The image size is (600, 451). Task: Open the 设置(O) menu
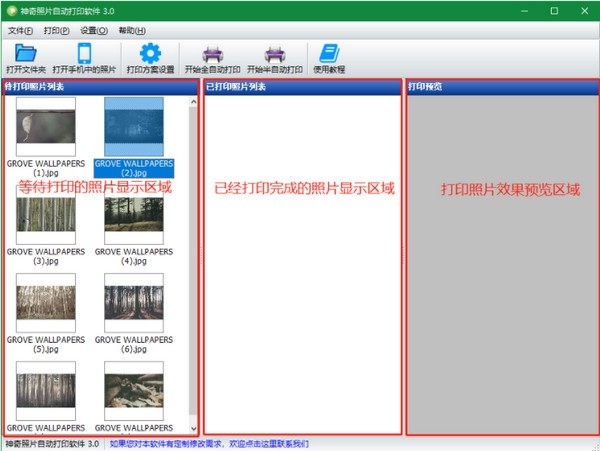pos(94,31)
